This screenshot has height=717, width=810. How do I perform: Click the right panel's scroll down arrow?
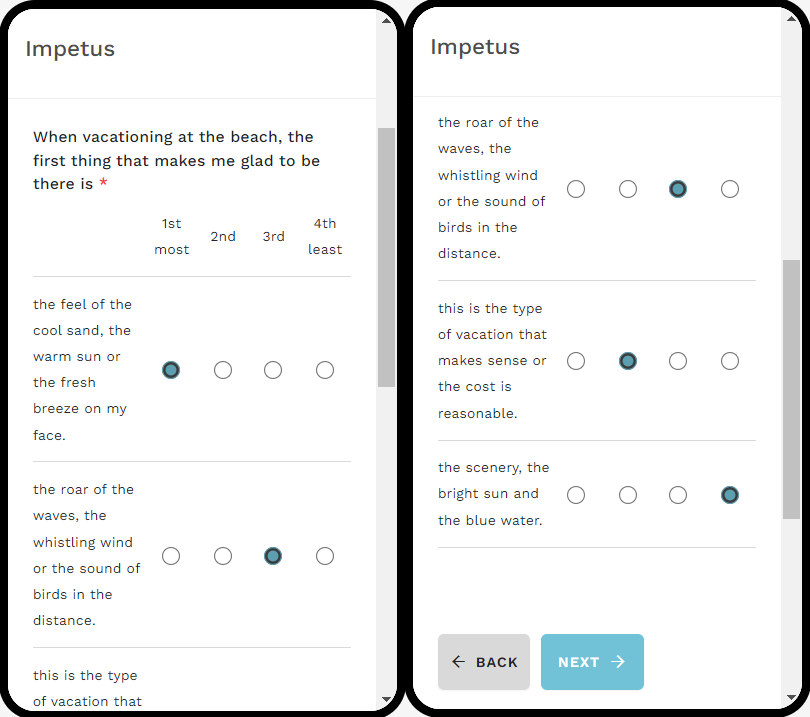tap(791, 698)
